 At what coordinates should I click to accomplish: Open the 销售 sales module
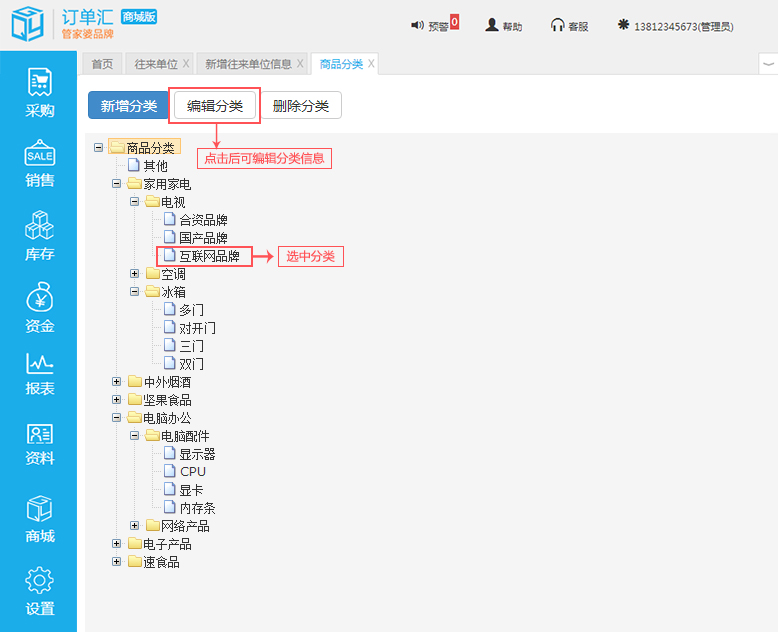(x=39, y=163)
